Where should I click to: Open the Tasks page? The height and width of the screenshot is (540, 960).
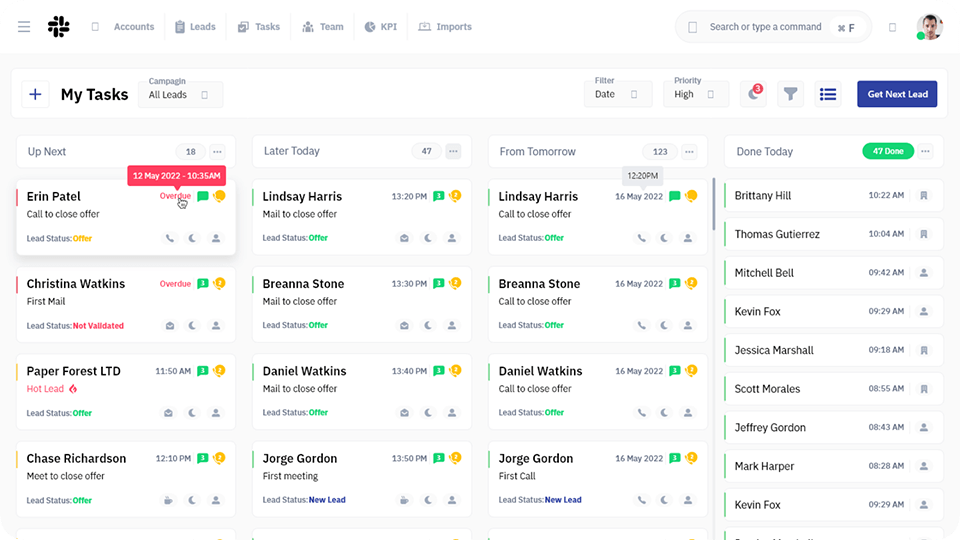click(259, 27)
